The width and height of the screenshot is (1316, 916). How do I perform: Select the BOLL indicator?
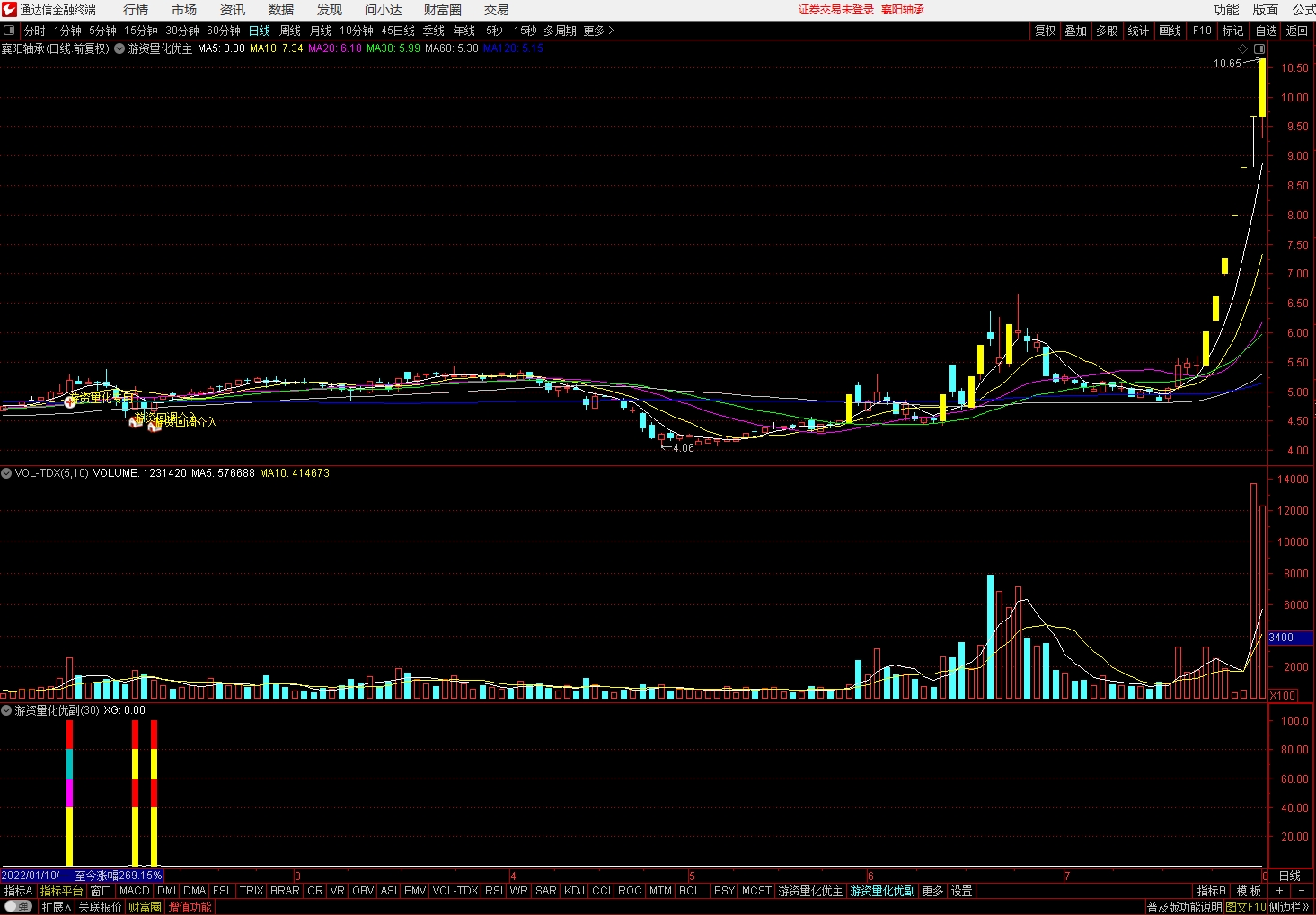pyautogui.click(x=693, y=891)
